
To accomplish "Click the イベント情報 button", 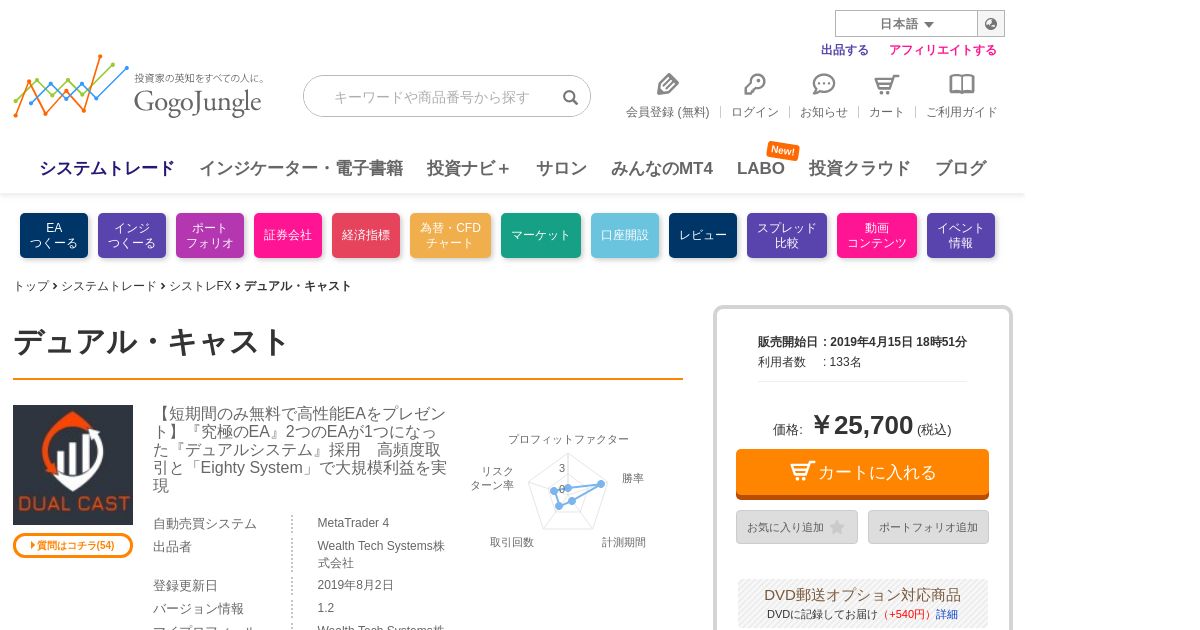I will point(961,235).
